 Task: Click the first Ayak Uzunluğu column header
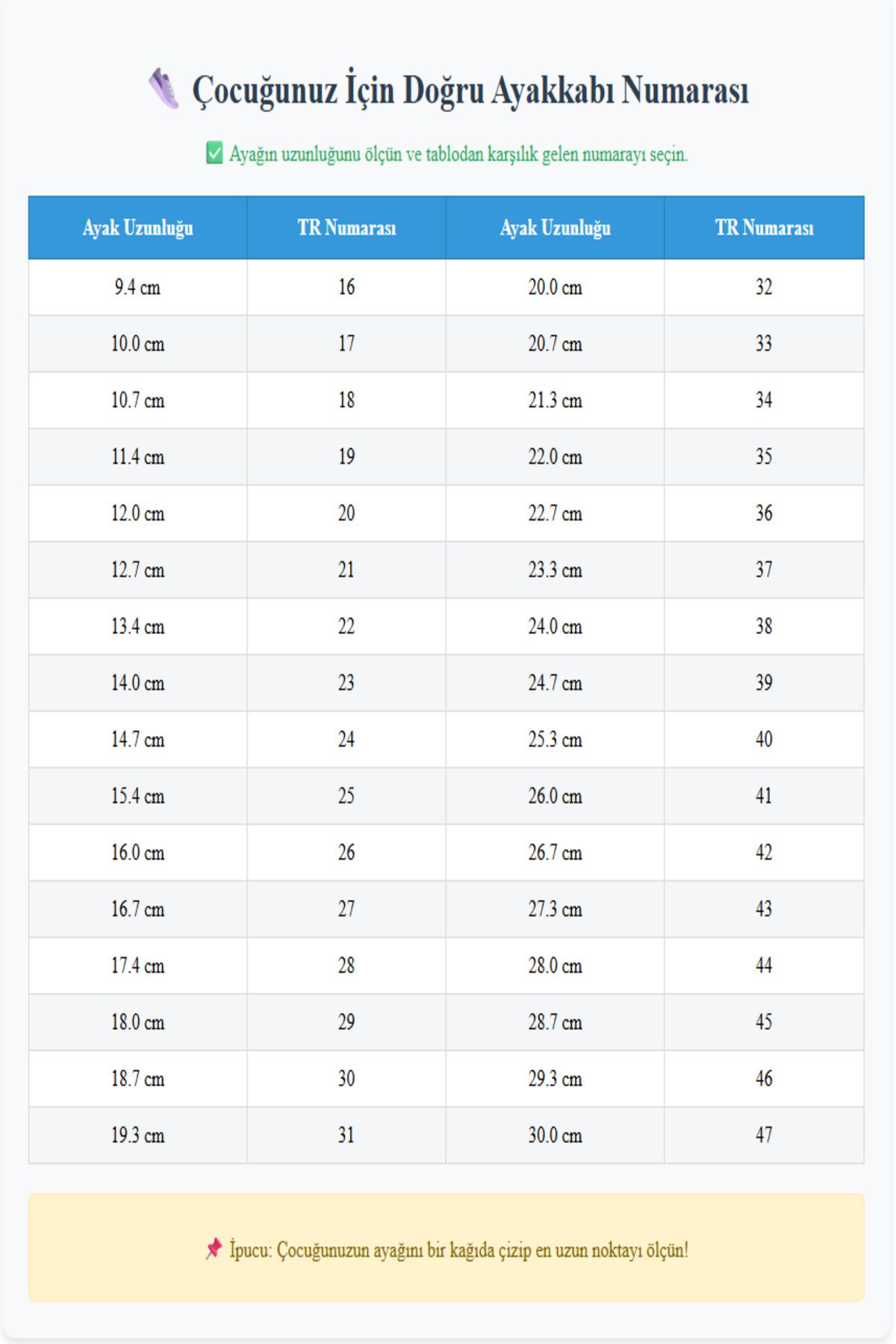(138, 228)
